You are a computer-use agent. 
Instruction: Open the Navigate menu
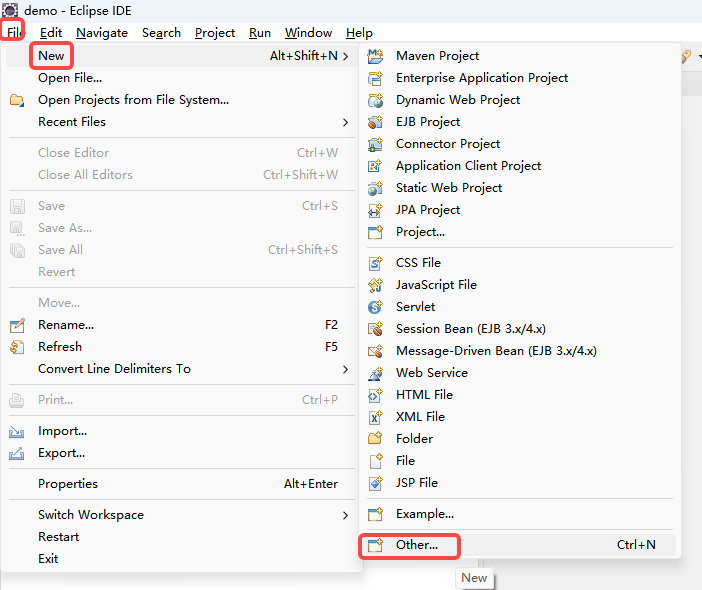pos(102,33)
